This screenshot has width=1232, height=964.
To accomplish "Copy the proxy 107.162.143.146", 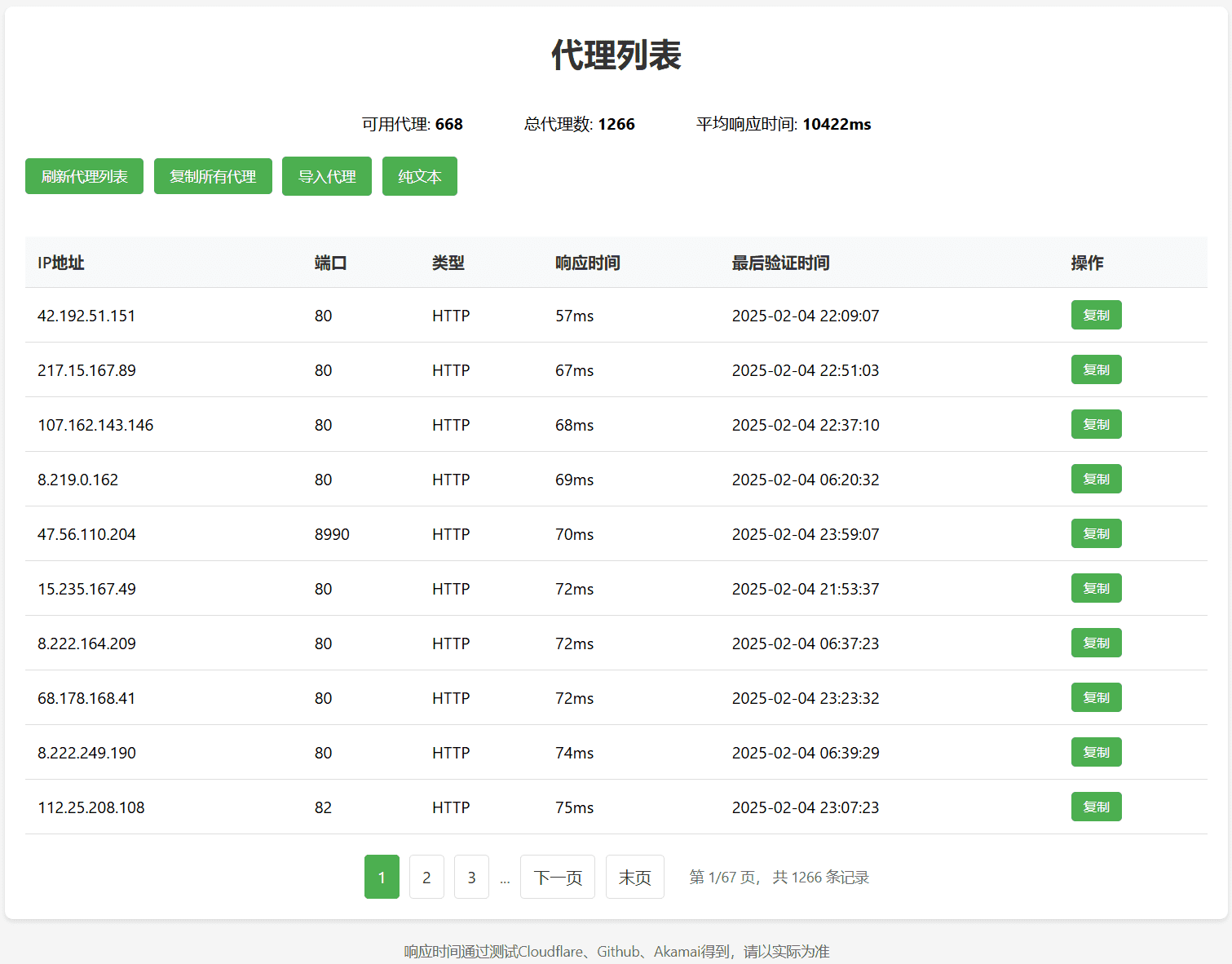I will 1096,424.
